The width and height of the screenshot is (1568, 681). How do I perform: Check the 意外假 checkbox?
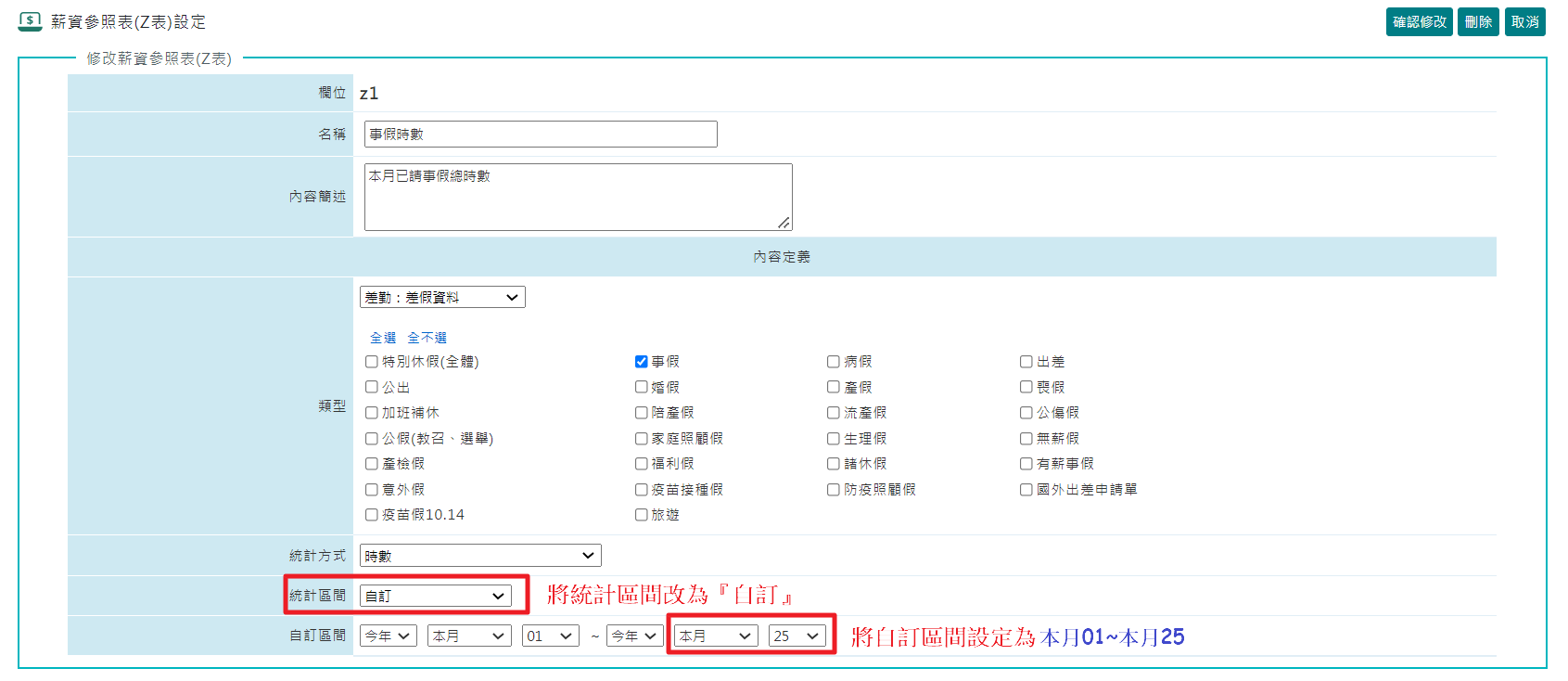pos(372,490)
